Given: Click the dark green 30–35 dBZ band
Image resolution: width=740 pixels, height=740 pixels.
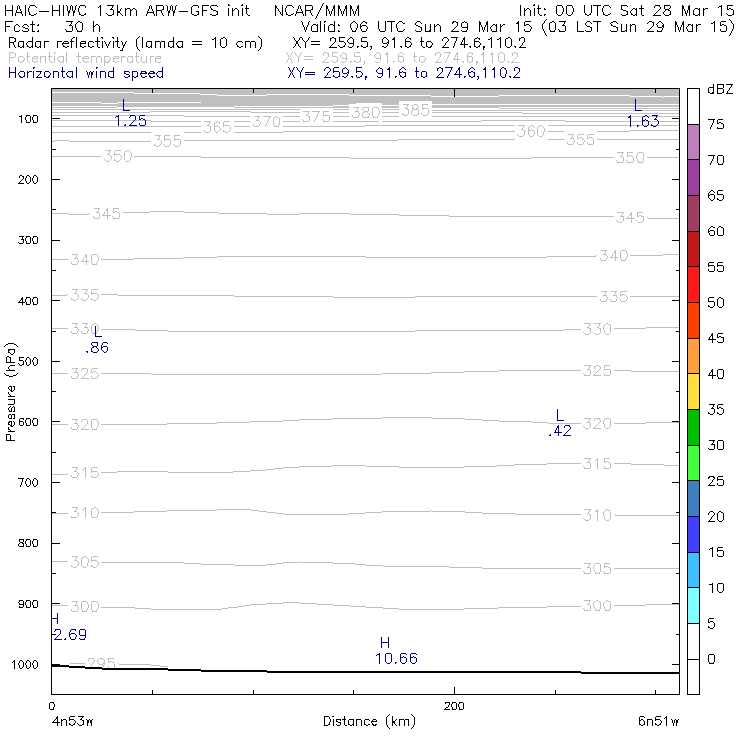Looking at the screenshot, I should (693, 427).
